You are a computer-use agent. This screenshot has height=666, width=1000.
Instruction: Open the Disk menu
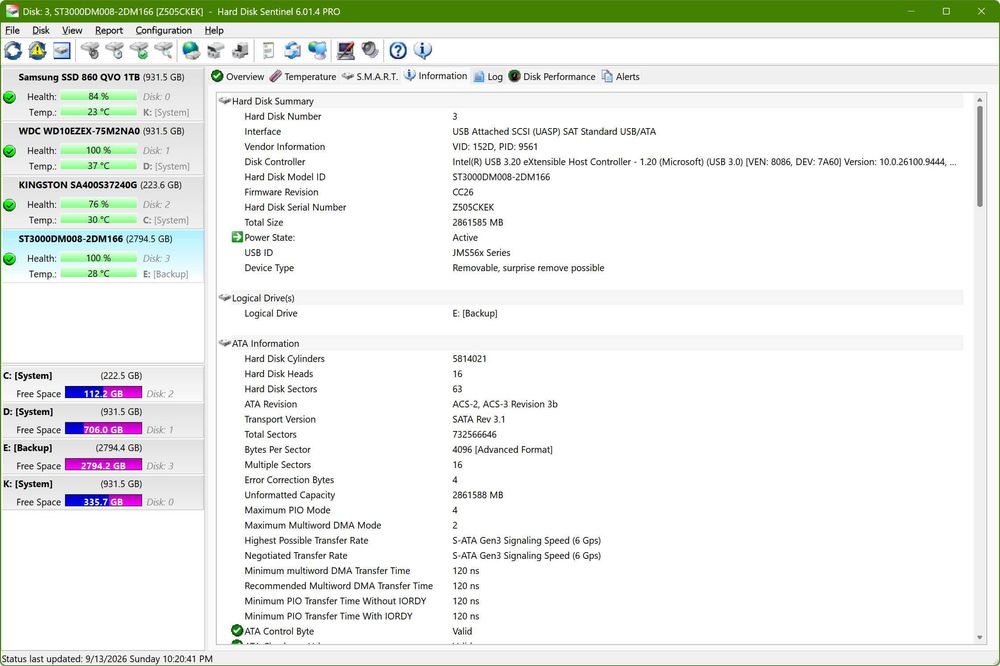[41, 30]
